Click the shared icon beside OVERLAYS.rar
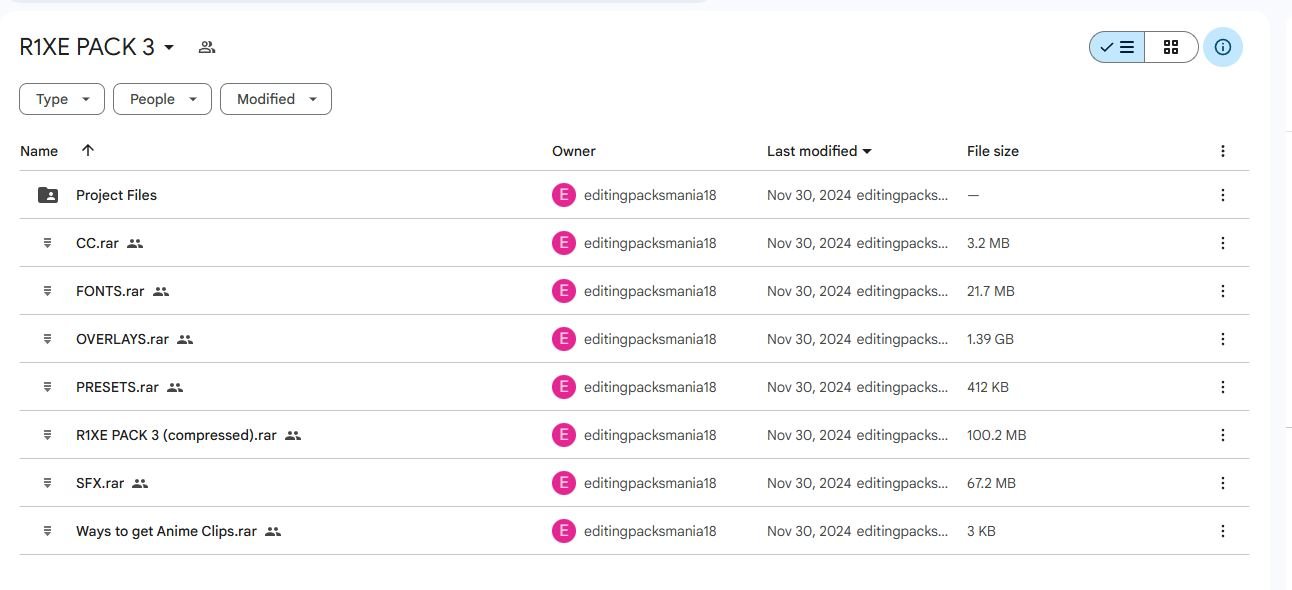Viewport: 1292px width, 590px height. coord(185,339)
